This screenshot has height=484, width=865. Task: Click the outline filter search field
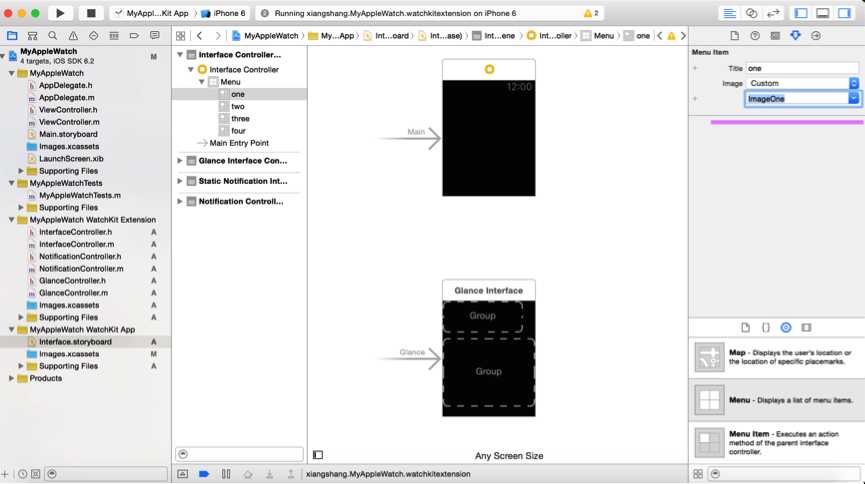(x=239, y=454)
